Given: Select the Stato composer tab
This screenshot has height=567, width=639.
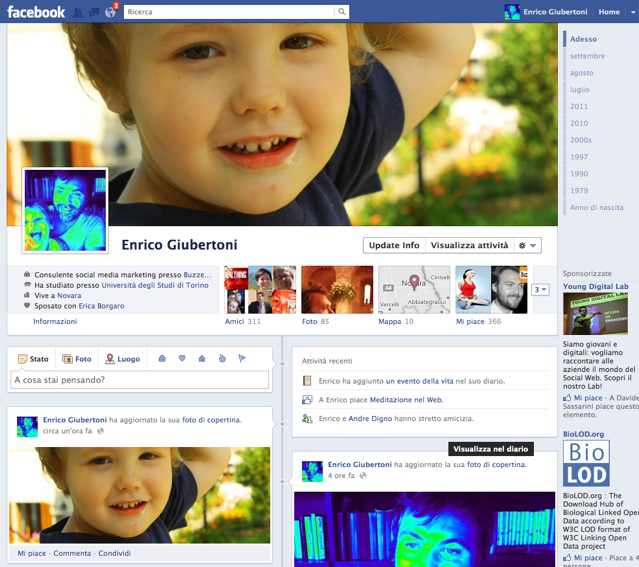Looking at the screenshot, I should 33,359.
